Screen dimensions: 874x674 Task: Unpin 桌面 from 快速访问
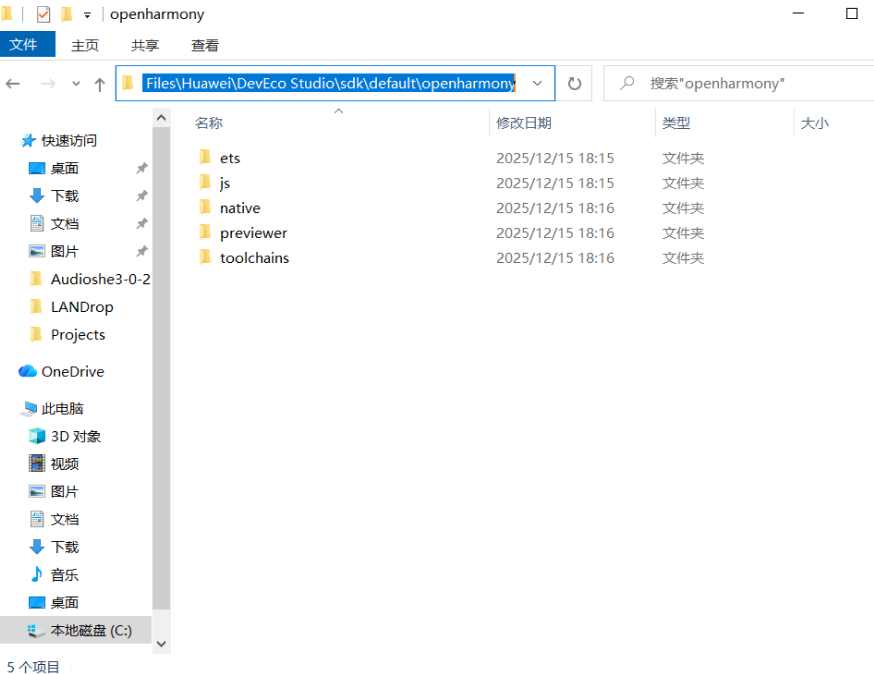pos(142,167)
